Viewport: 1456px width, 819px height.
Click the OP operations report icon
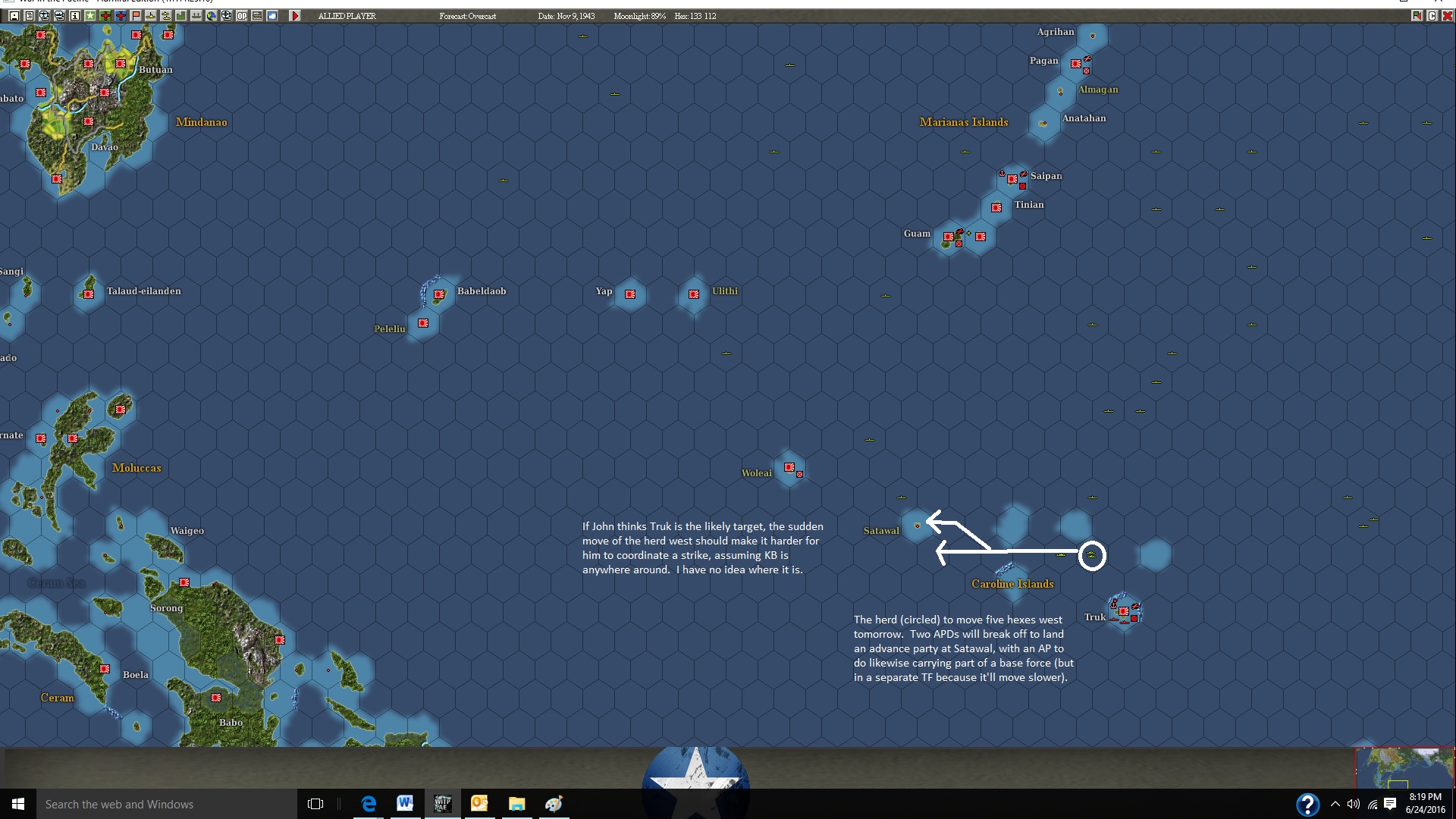pos(242,15)
